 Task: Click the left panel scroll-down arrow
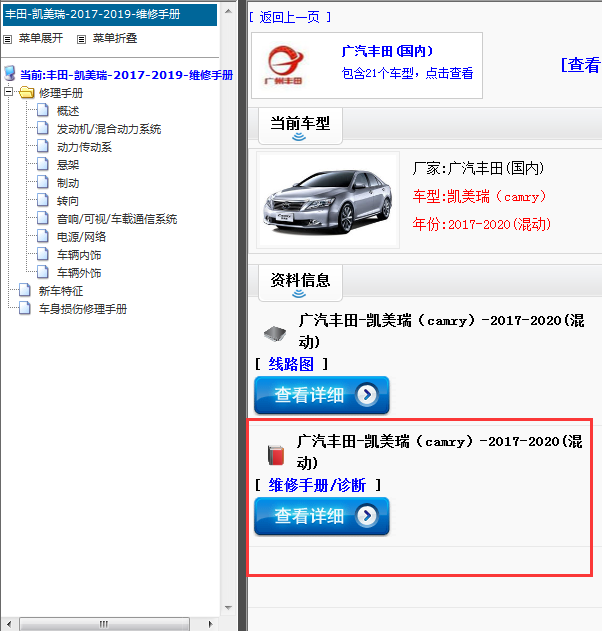point(228,607)
